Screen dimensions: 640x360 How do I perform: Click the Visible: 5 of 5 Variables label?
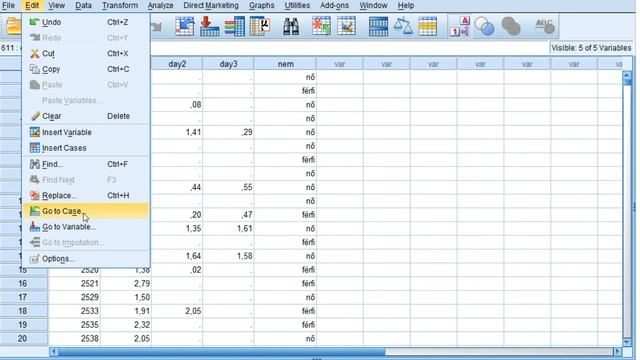pos(591,48)
